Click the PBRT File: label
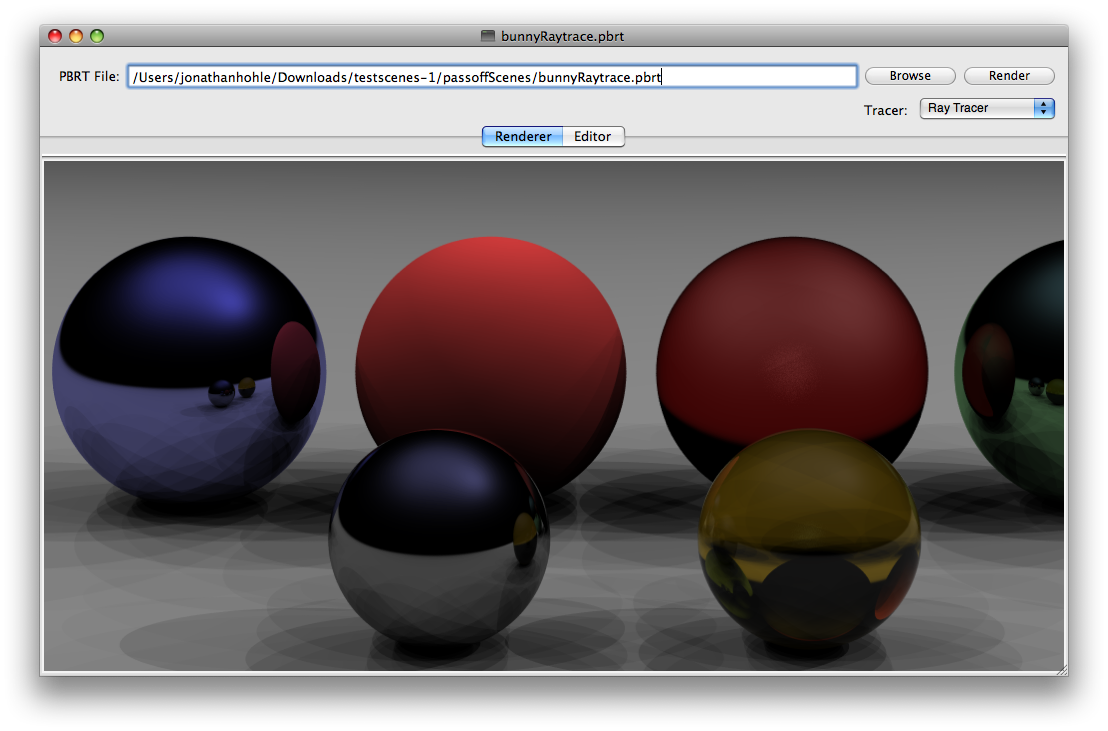The image size is (1108, 731). point(89,76)
